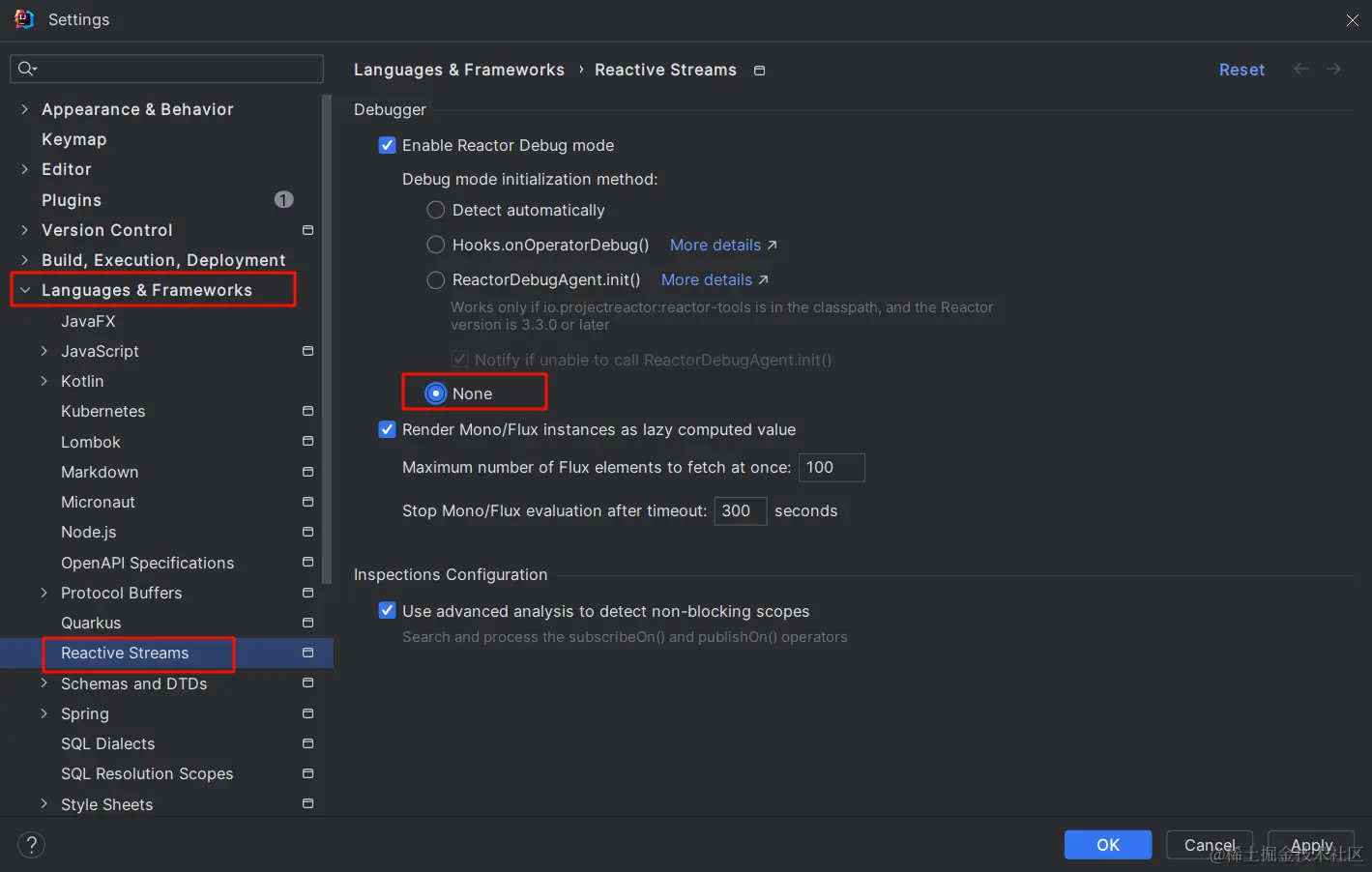Expand the JavaScript subtree
This screenshot has width=1372, height=872.
click(44, 351)
